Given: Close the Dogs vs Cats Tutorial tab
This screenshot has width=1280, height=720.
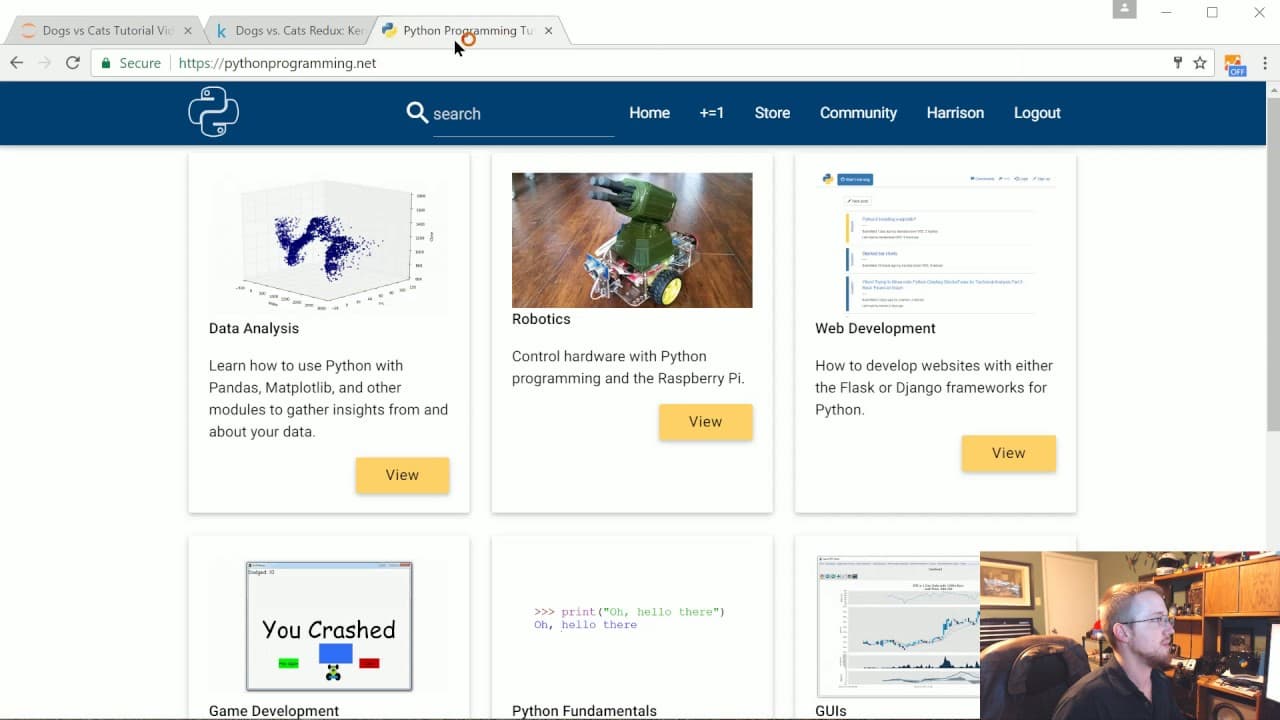Looking at the screenshot, I should pyautogui.click(x=188, y=31).
